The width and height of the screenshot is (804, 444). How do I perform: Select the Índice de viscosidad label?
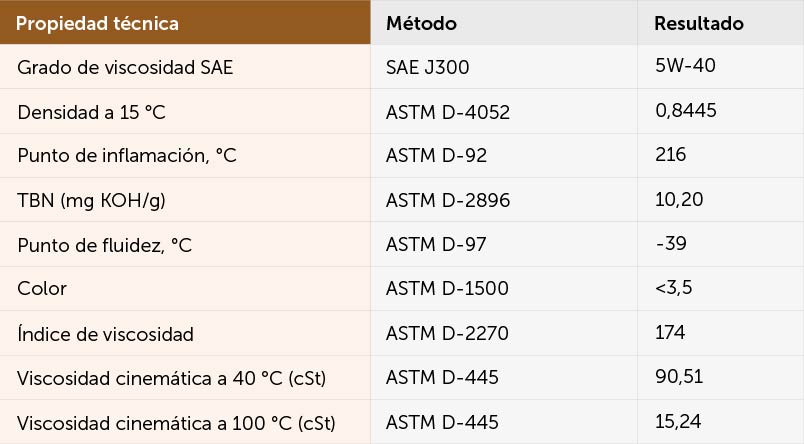pos(105,334)
